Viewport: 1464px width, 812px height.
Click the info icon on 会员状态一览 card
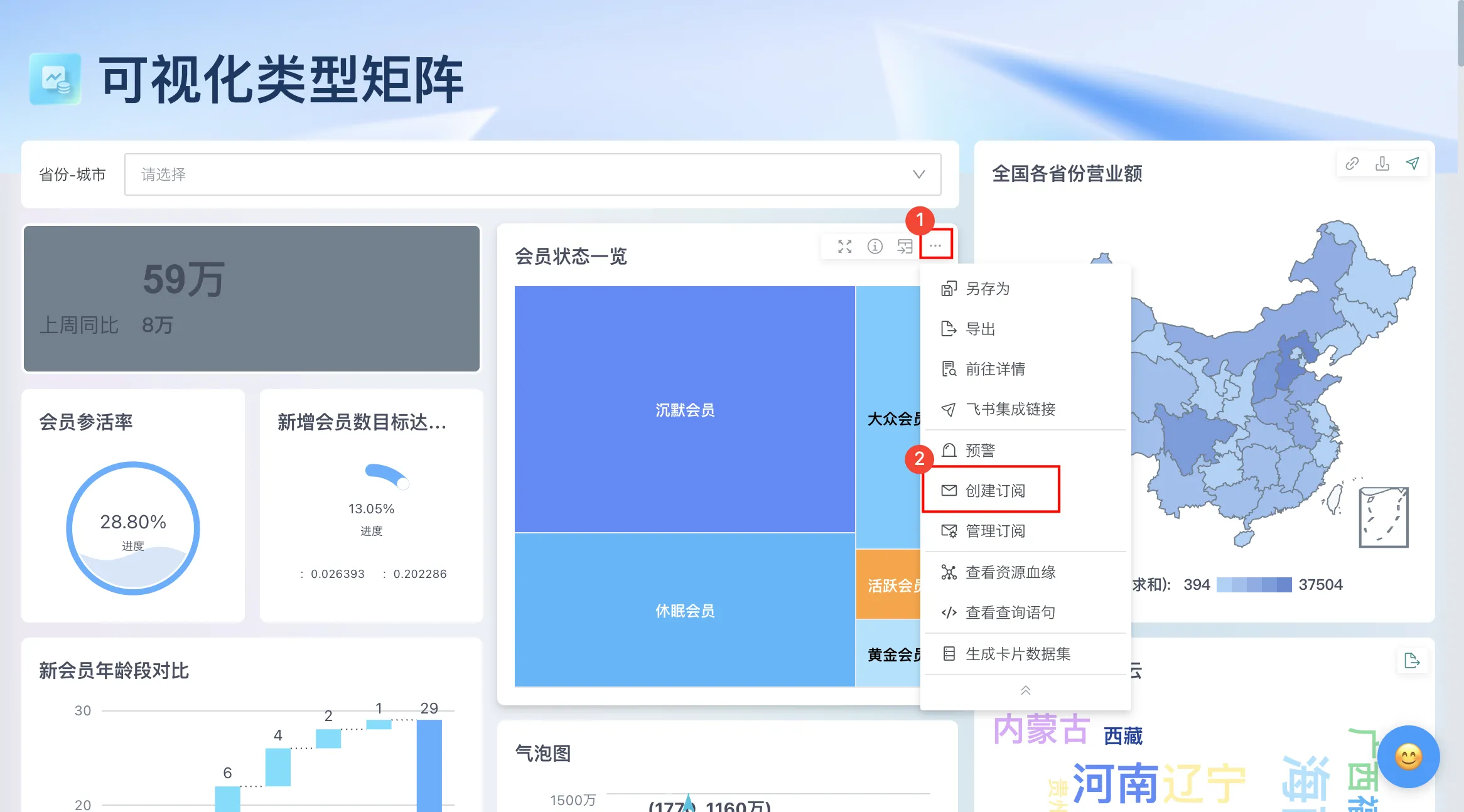click(874, 246)
